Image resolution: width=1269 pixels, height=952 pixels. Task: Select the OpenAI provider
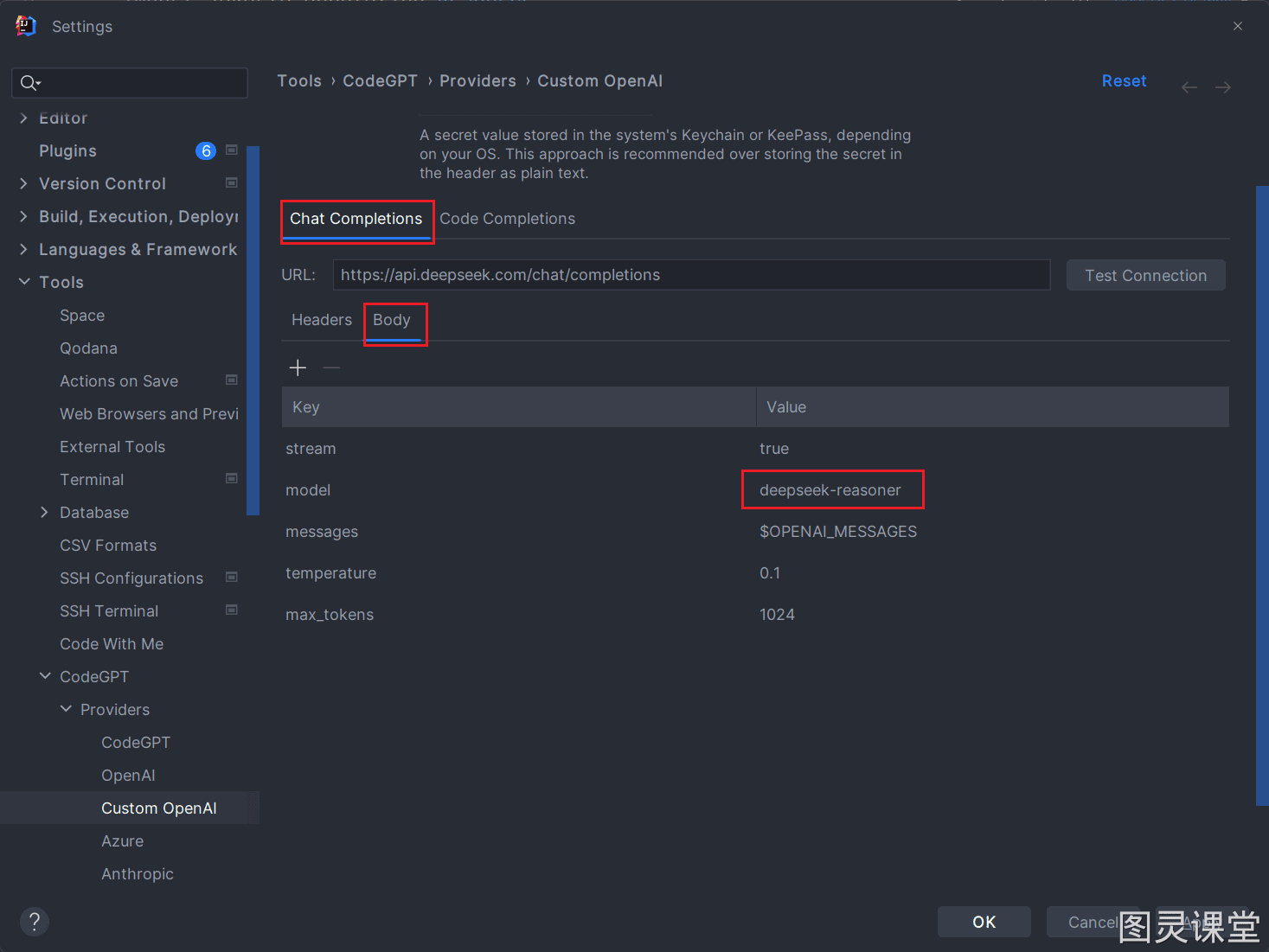point(128,776)
